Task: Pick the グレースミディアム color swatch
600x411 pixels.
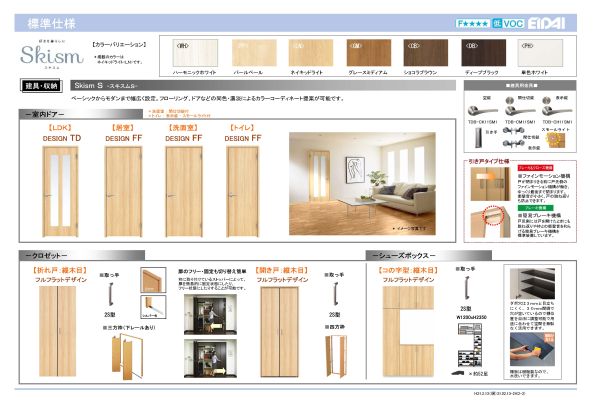Action: coord(369,53)
